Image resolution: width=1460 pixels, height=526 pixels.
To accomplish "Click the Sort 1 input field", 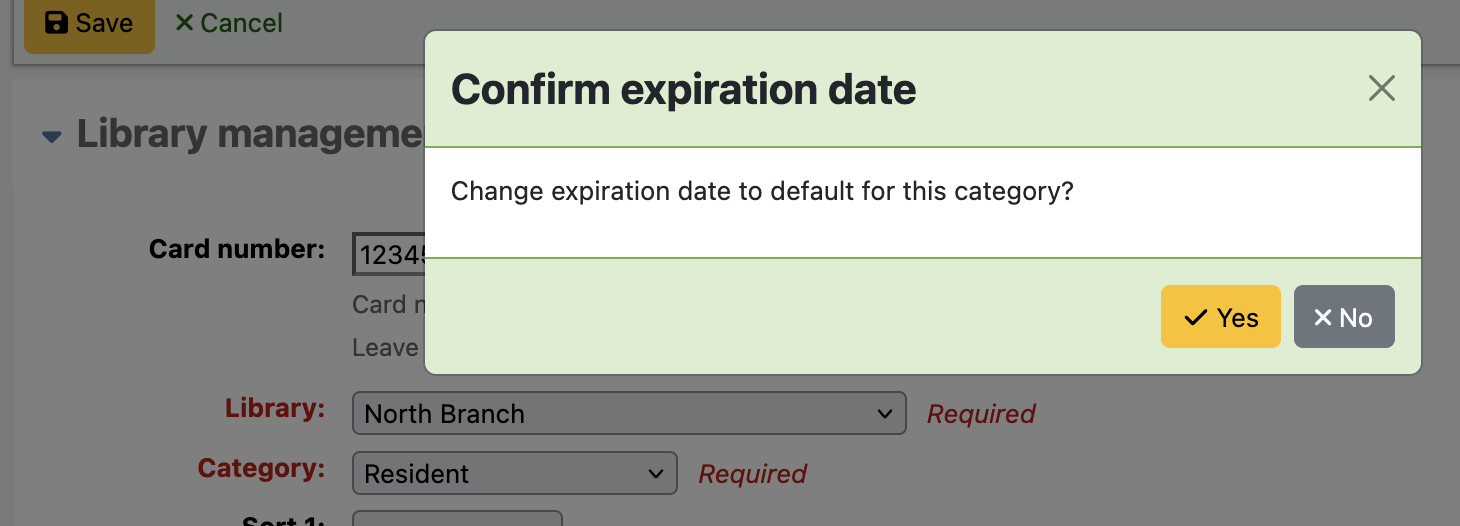I will click(x=457, y=520).
